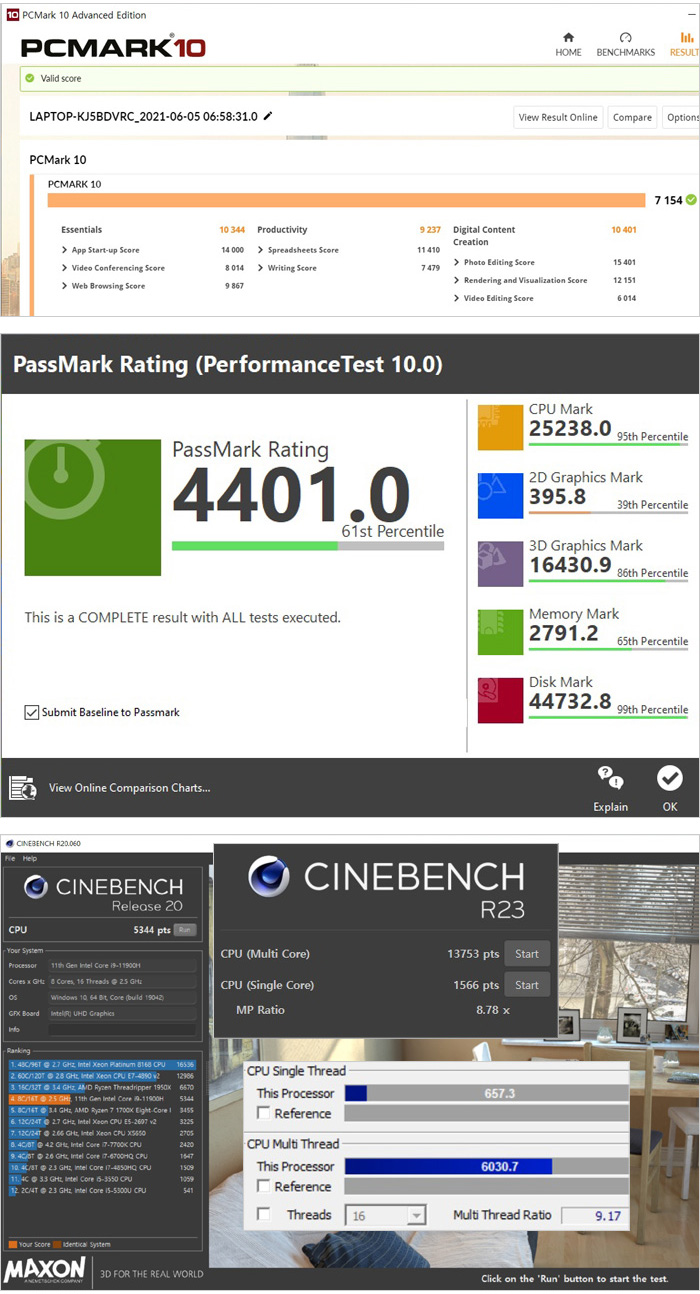Click the Options button in PCMark
This screenshot has height=1294, width=700.
(x=682, y=117)
